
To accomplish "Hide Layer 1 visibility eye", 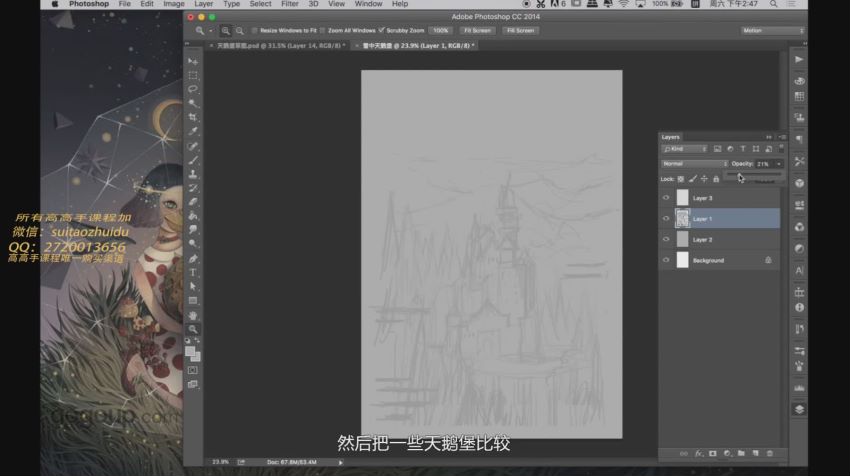I will click(x=666, y=218).
